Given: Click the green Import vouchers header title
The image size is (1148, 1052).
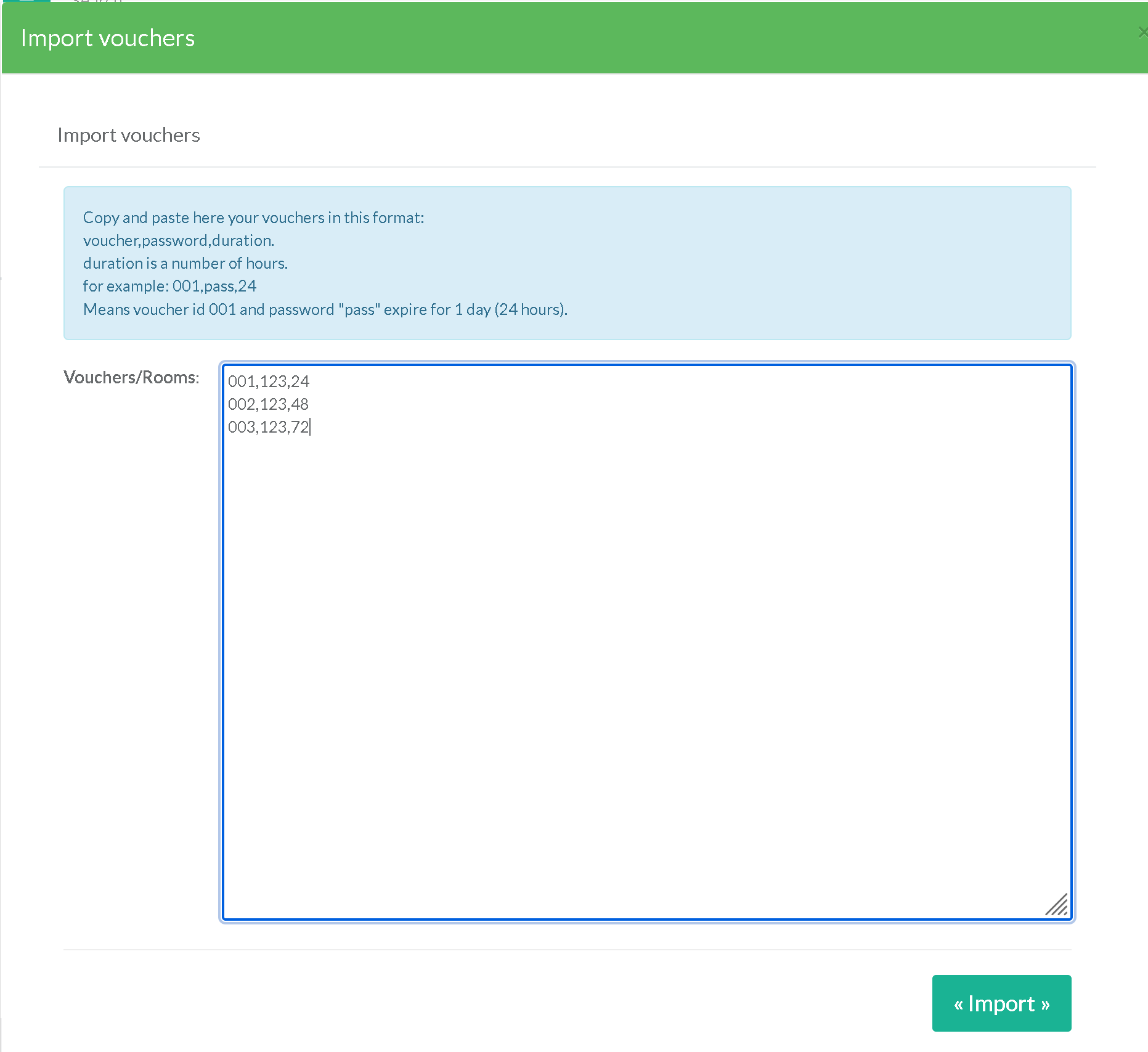Looking at the screenshot, I should (x=108, y=38).
